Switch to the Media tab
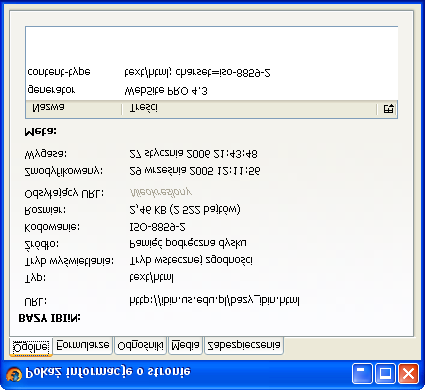This screenshot has height=390, width=425. tap(185, 345)
